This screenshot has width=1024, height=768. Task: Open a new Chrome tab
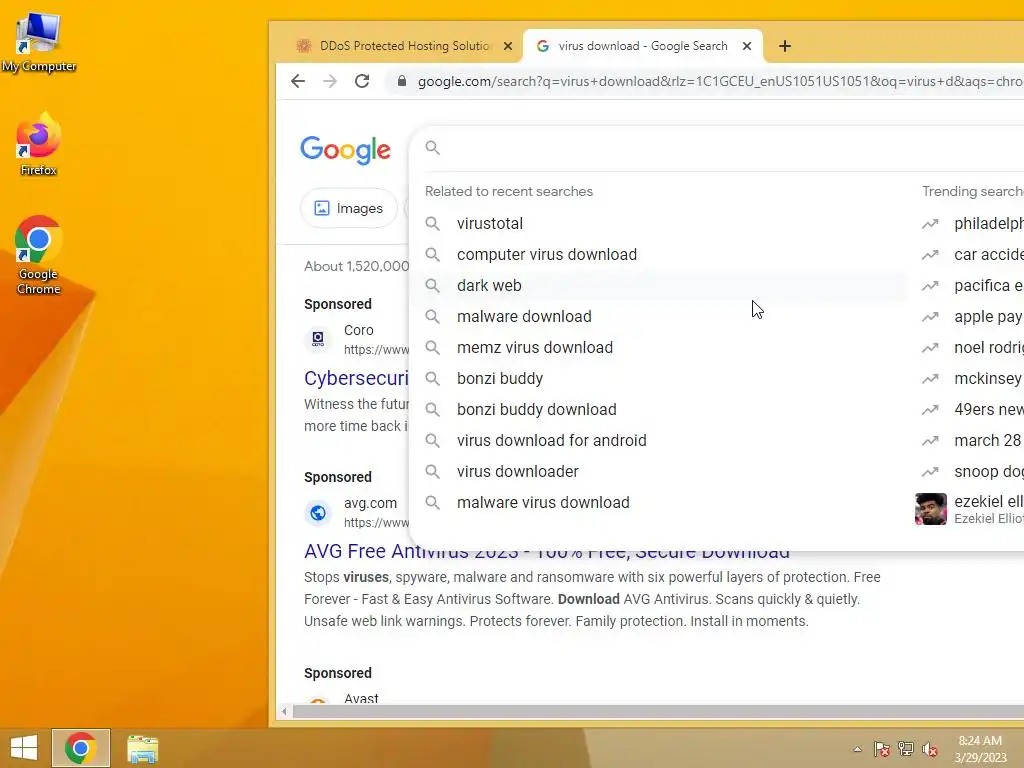coord(785,46)
